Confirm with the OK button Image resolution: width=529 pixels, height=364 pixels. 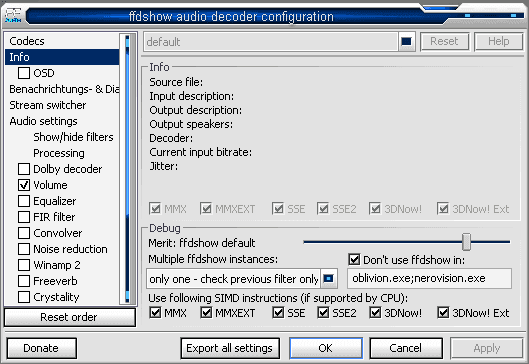[x=326, y=348]
